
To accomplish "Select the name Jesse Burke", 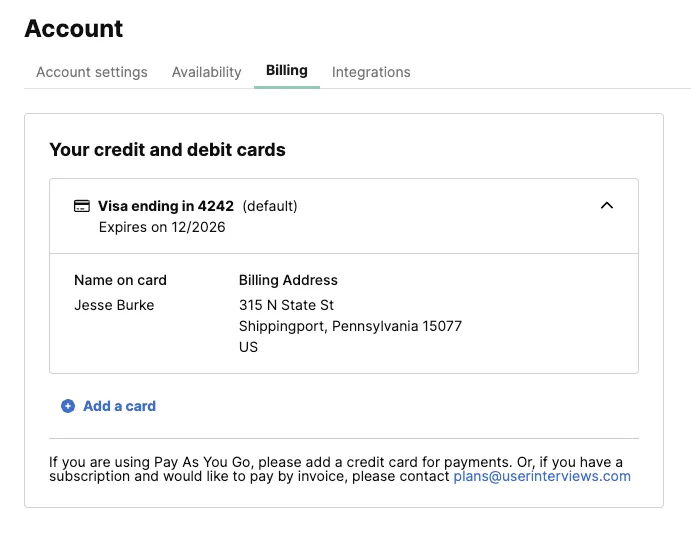I will (114, 305).
